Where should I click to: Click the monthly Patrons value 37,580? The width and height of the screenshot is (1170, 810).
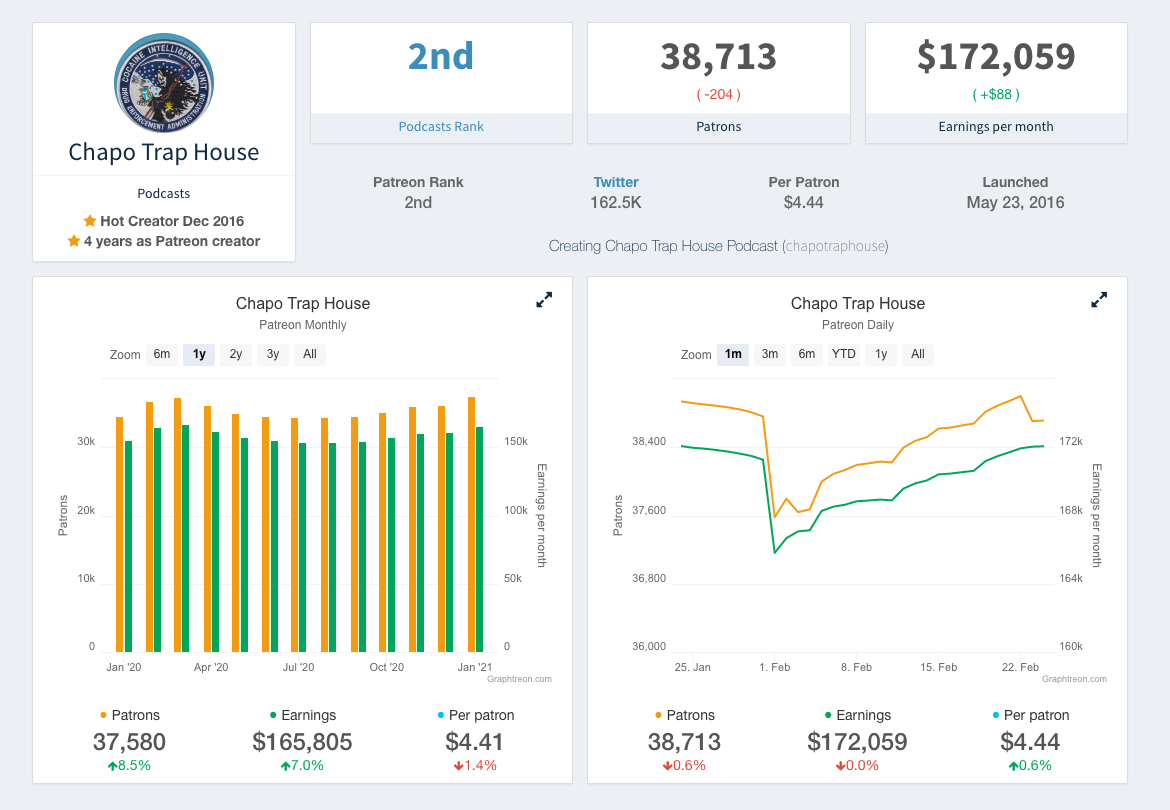(x=129, y=742)
